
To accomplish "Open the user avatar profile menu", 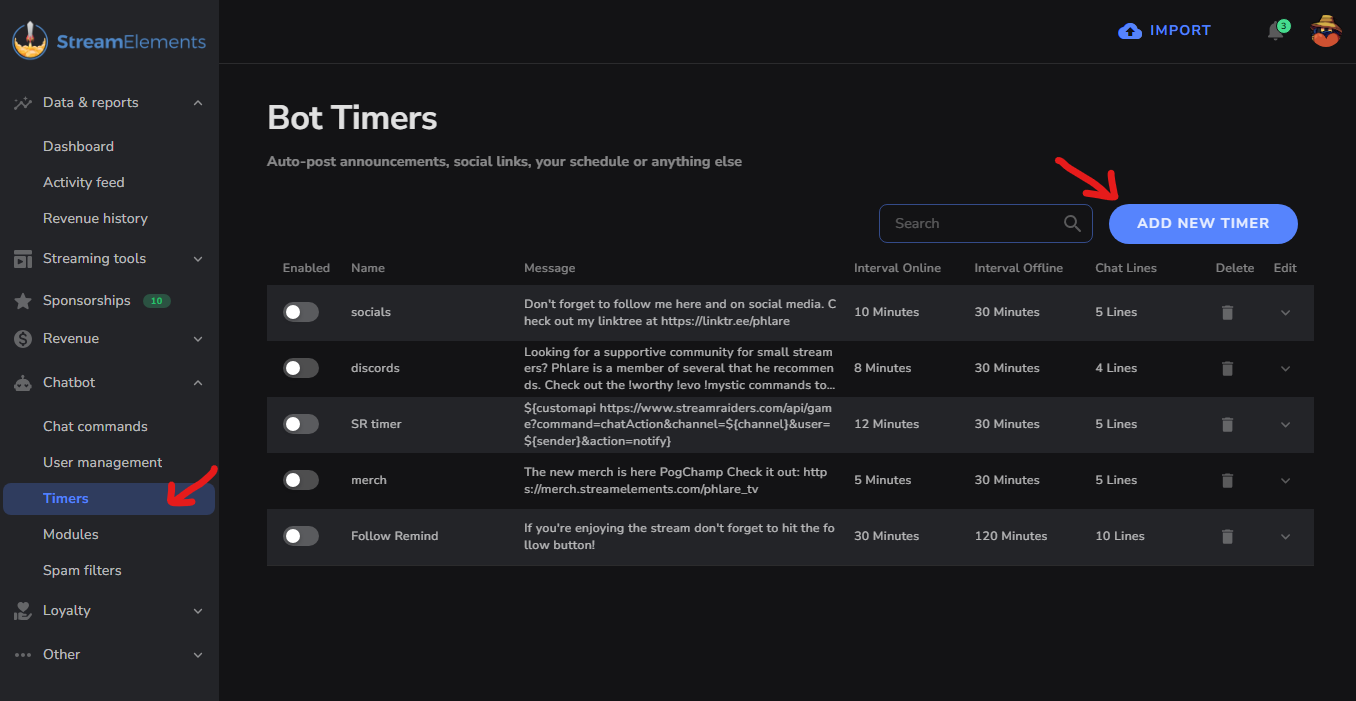I will click(1326, 31).
